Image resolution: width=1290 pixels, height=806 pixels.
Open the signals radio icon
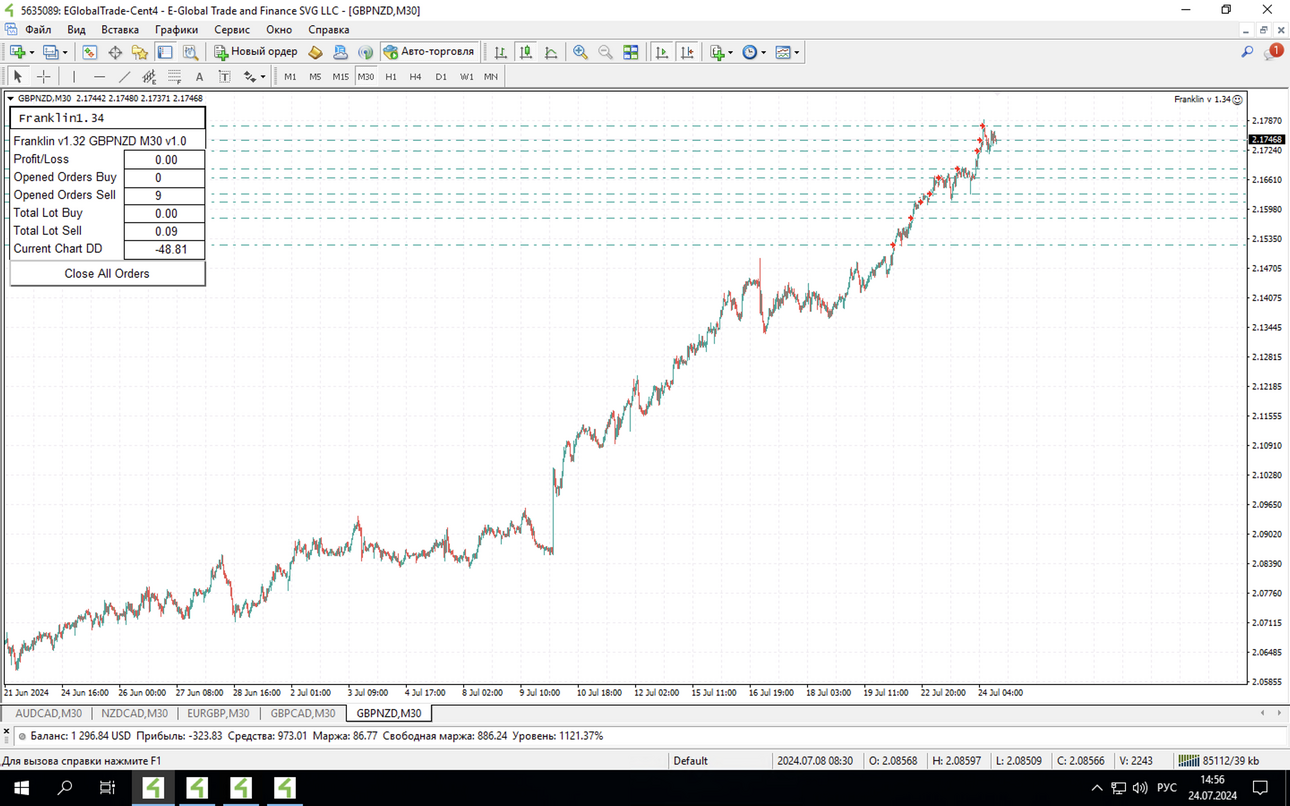365,52
